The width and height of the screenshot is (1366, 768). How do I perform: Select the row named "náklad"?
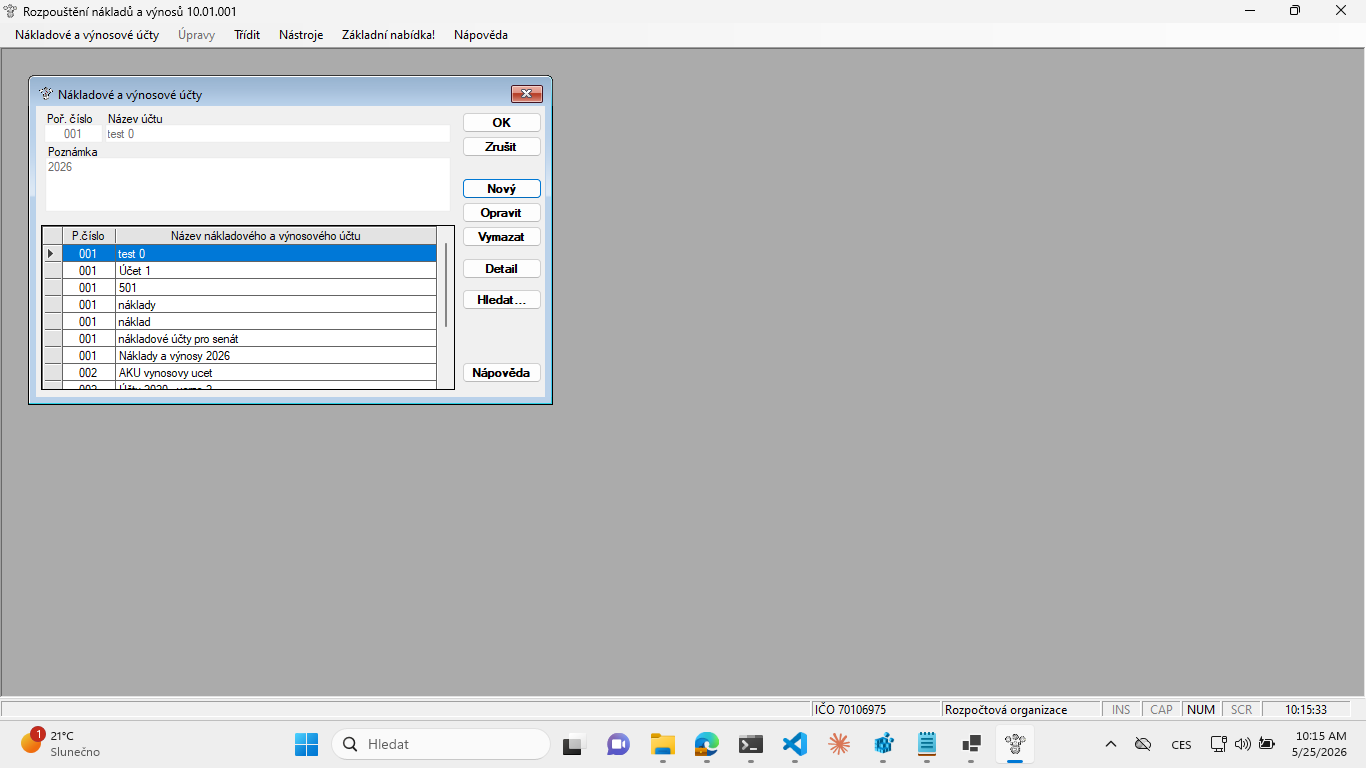(240, 322)
